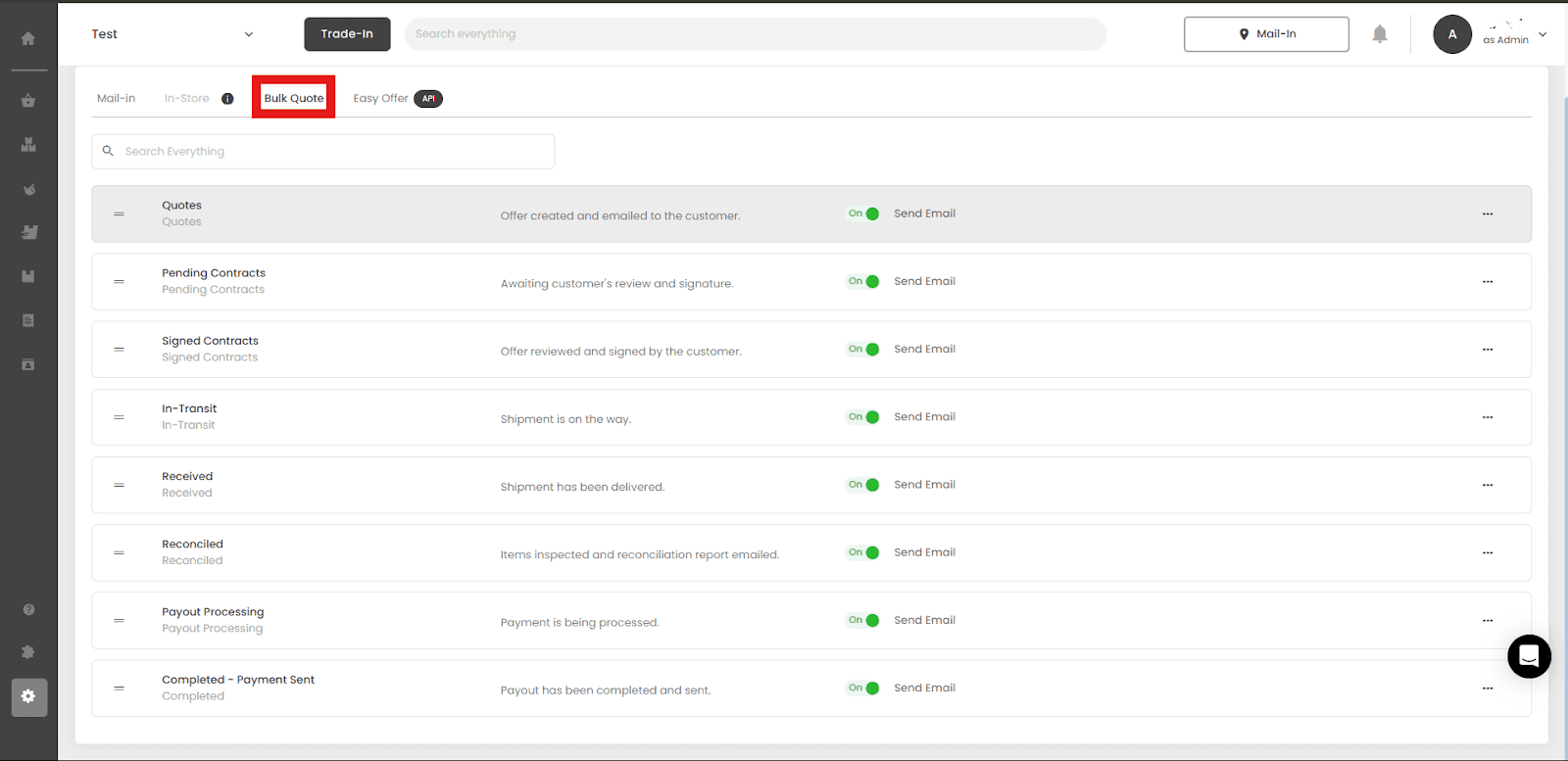1568x761 pixels.
Task: Click the Payout Processing status title
Action: click(214, 612)
